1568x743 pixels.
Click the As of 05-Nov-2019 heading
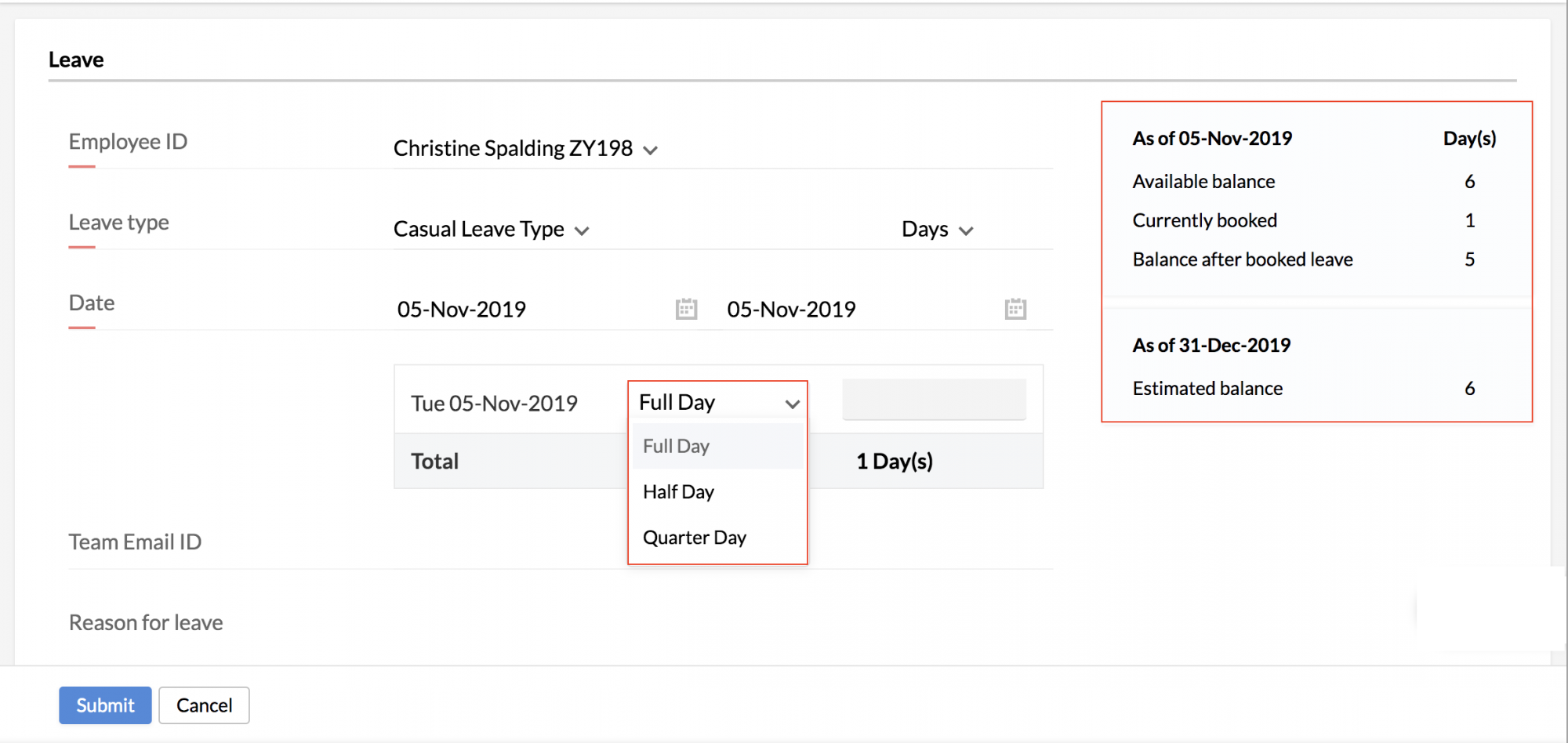click(1212, 139)
